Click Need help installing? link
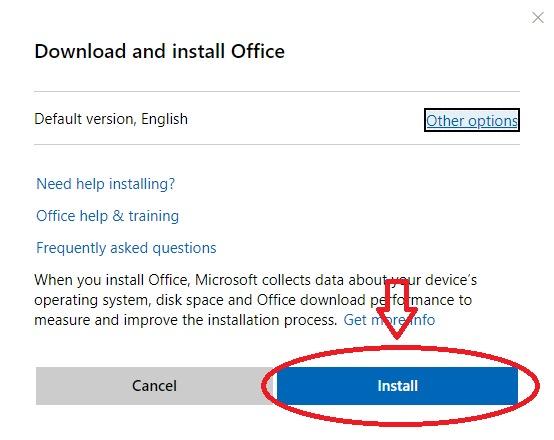This screenshot has width=554, height=440. [106, 184]
